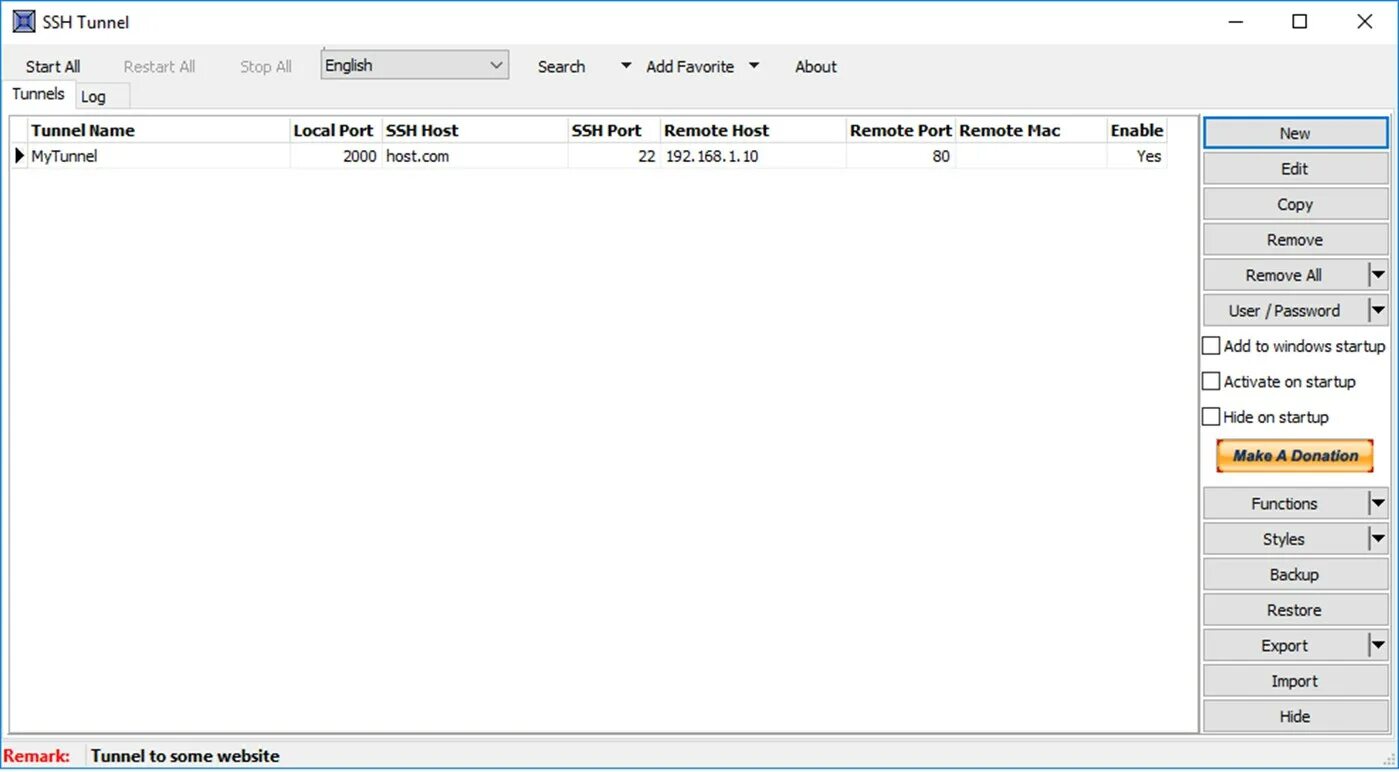Open the Export dropdown arrow

[x=1378, y=646]
